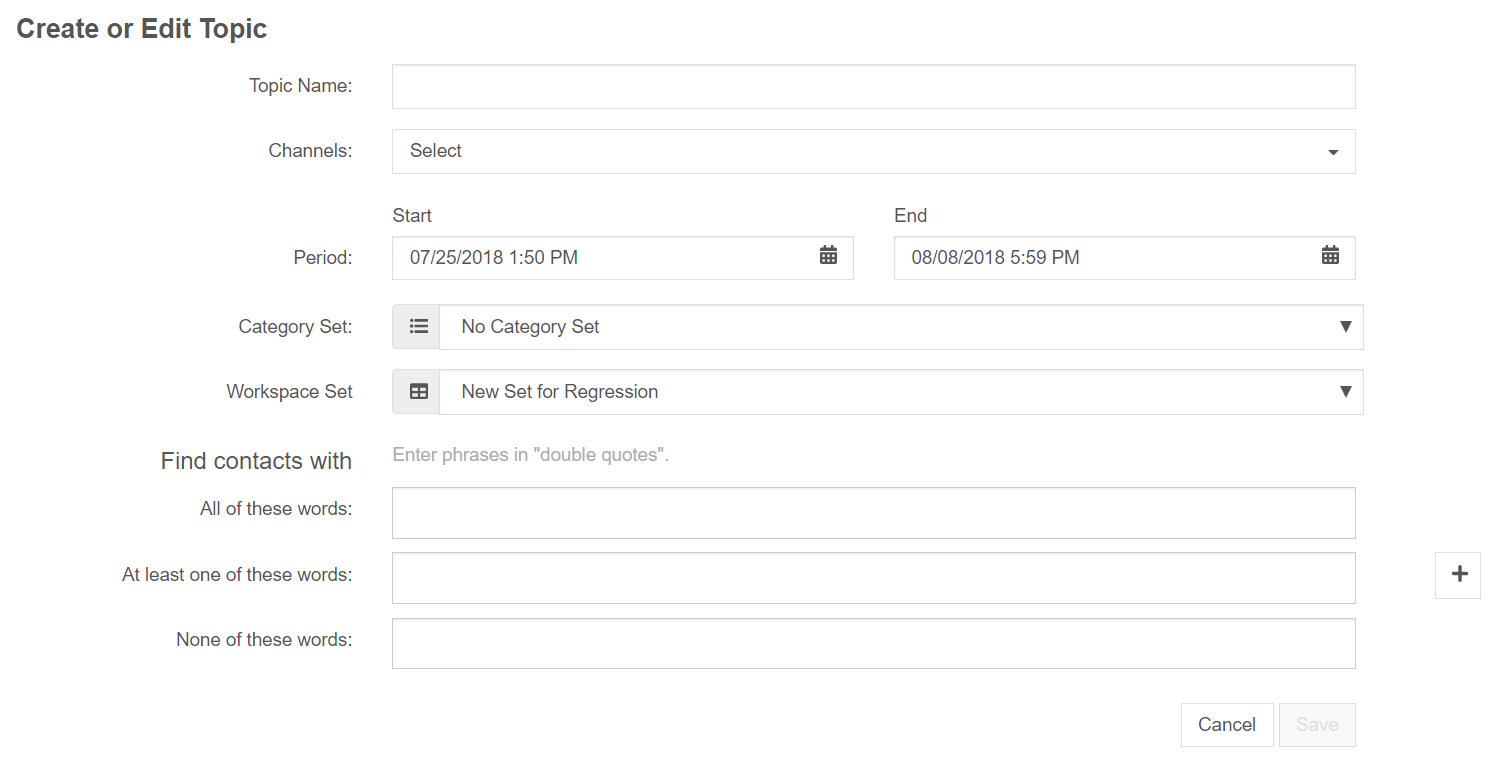The height and width of the screenshot is (776, 1507).
Task: Click the Select placeholder in Channels
Action: pos(436,151)
